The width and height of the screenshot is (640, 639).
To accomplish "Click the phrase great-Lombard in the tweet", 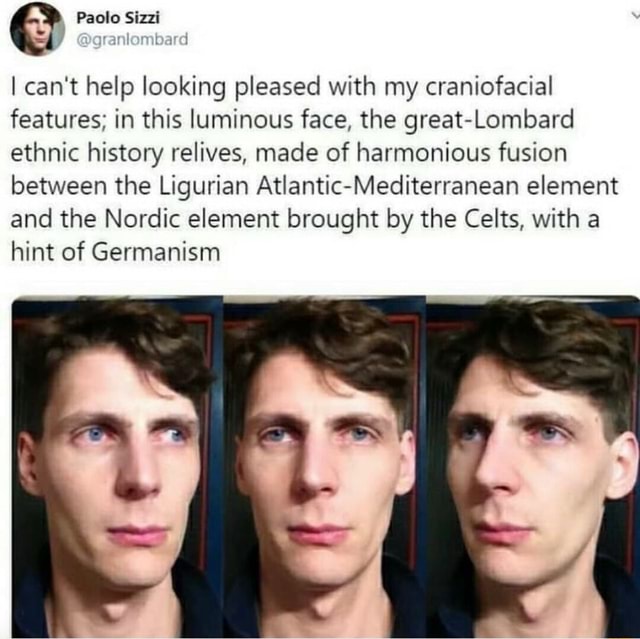I will [x=489, y=120].
